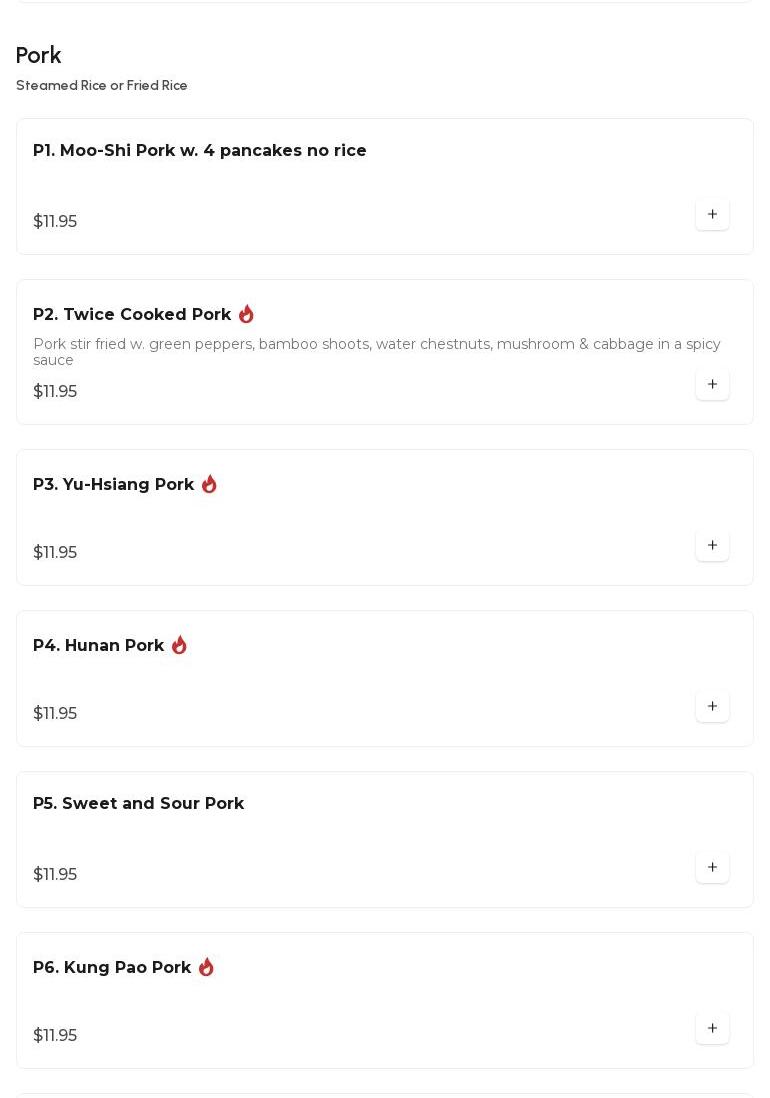Tap the plus button for Kung Pao Pork
Viewport: 770px width, 1098px height.
(x=712, y=1028)
